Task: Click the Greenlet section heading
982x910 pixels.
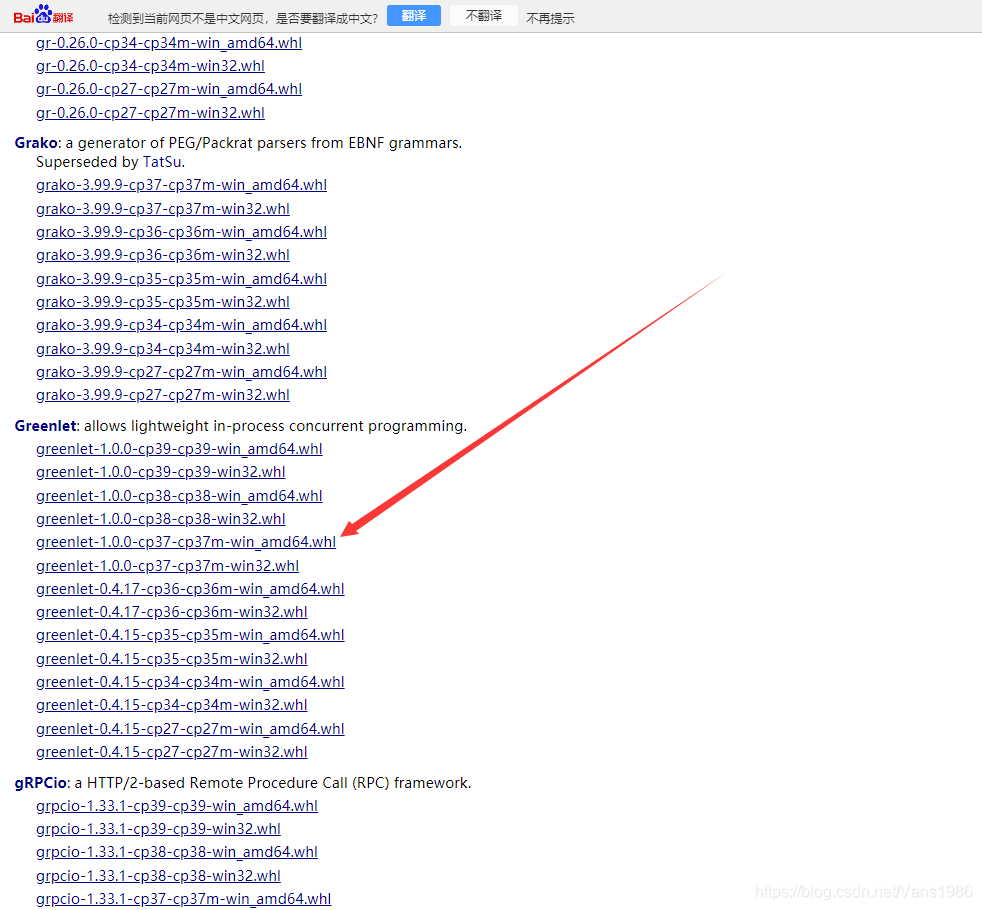Action: 45,427
